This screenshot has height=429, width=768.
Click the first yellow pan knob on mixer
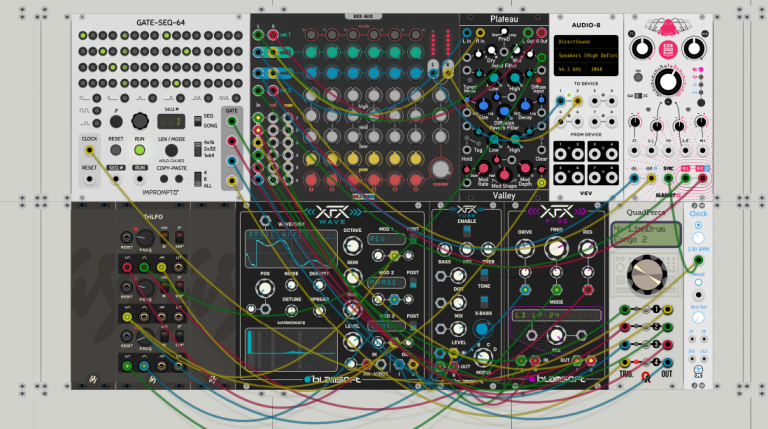pyautogui.click(x=311, y=159)
